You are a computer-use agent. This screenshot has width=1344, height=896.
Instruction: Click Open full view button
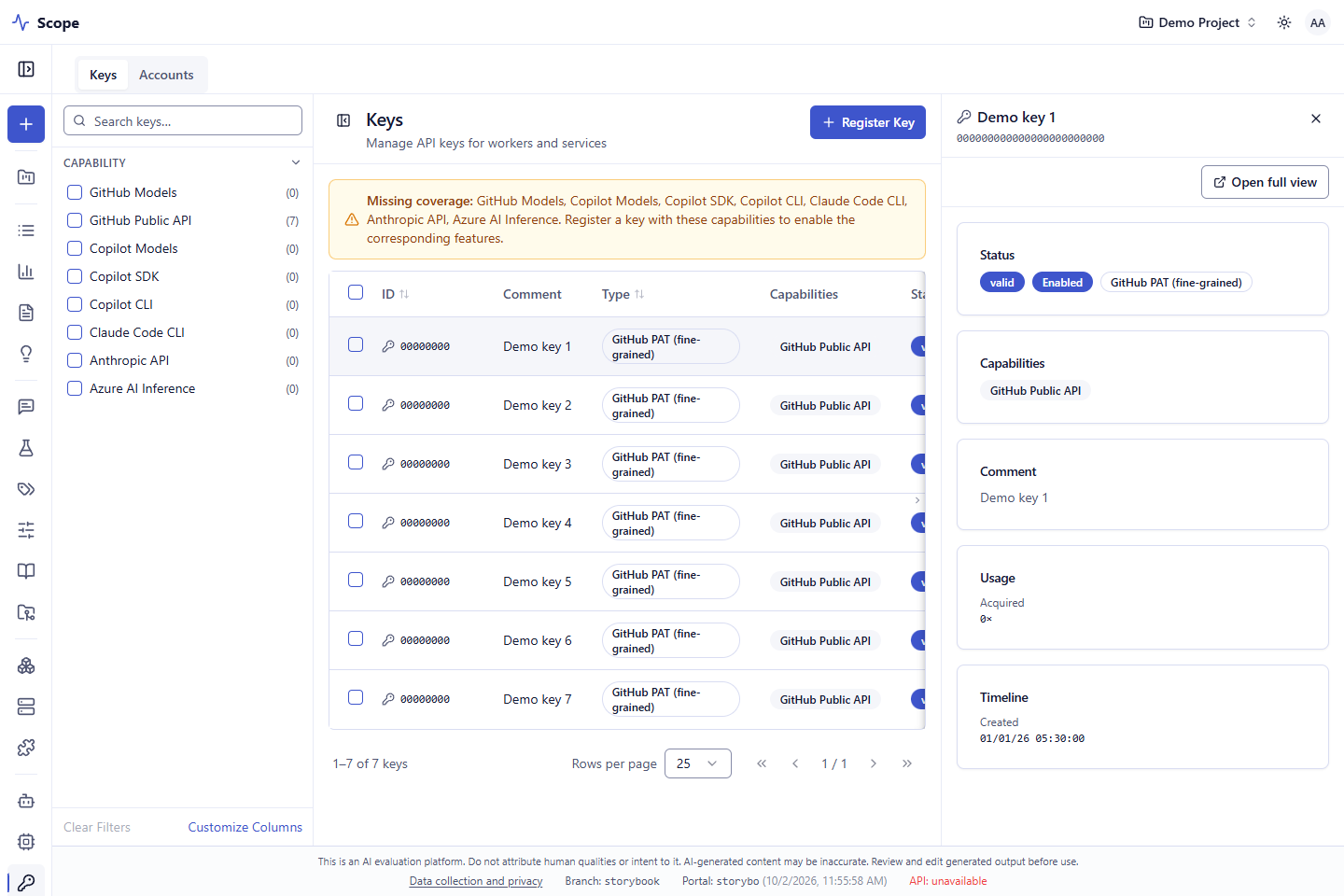[x=1265, y=182]
